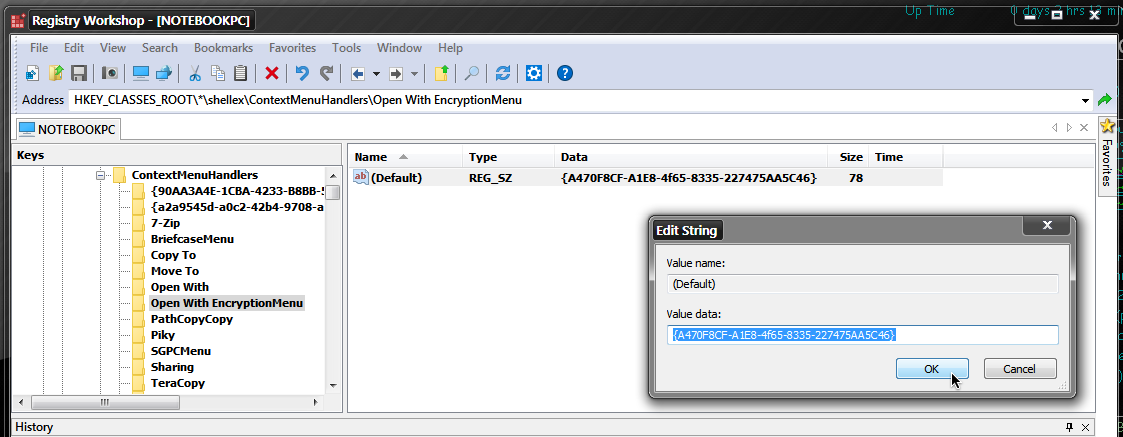Click the Refresh toolbar icon

click(x=503, y=73)
